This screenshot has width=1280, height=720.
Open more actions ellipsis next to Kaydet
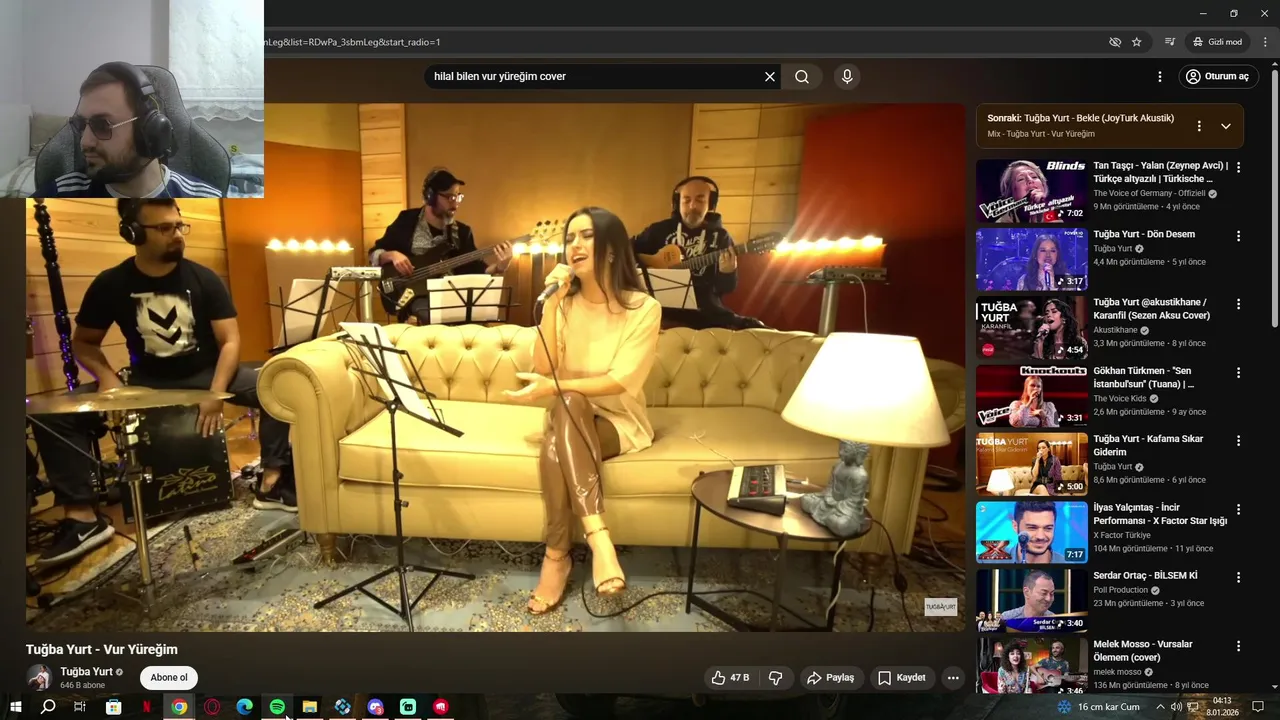click(953, 678)
